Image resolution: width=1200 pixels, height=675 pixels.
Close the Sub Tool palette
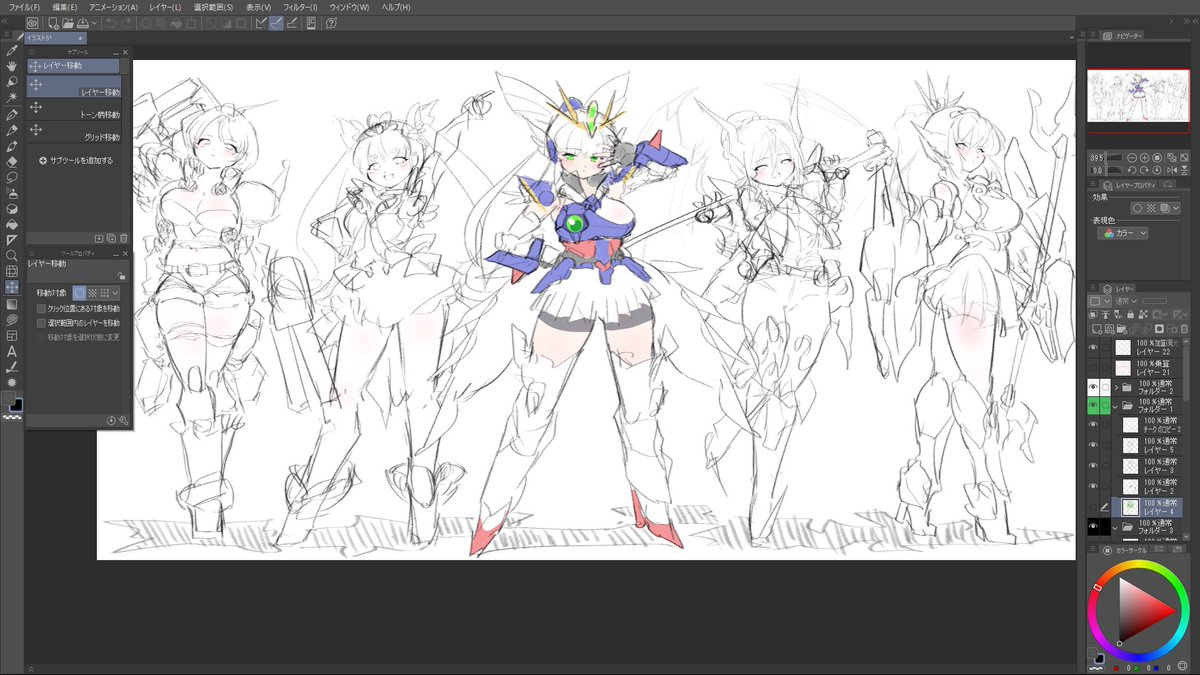tap(125, 52)
